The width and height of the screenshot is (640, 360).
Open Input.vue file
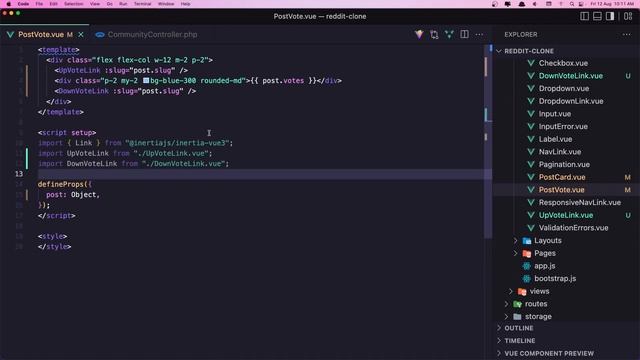555,114
